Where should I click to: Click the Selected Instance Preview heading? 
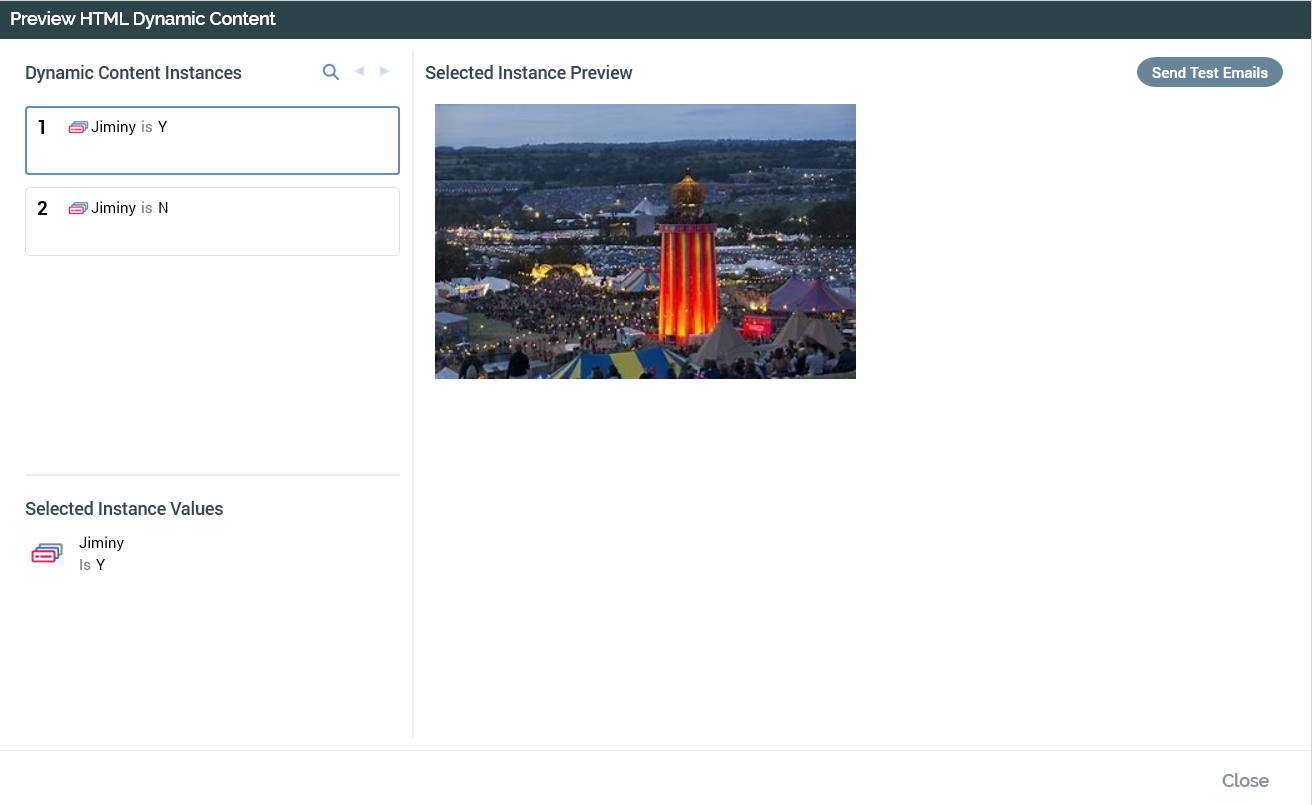(528, 73)
